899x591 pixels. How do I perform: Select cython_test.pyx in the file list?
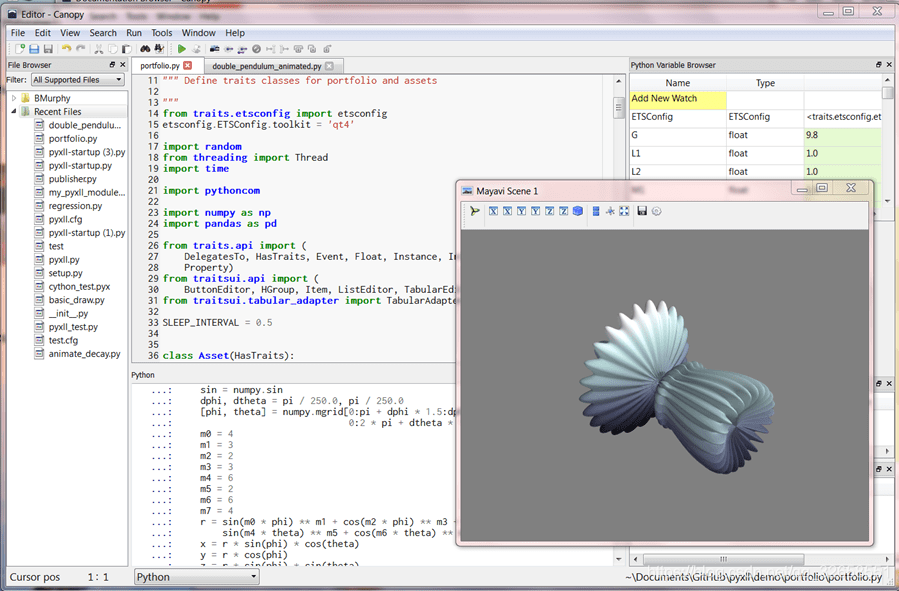(79, 286)
